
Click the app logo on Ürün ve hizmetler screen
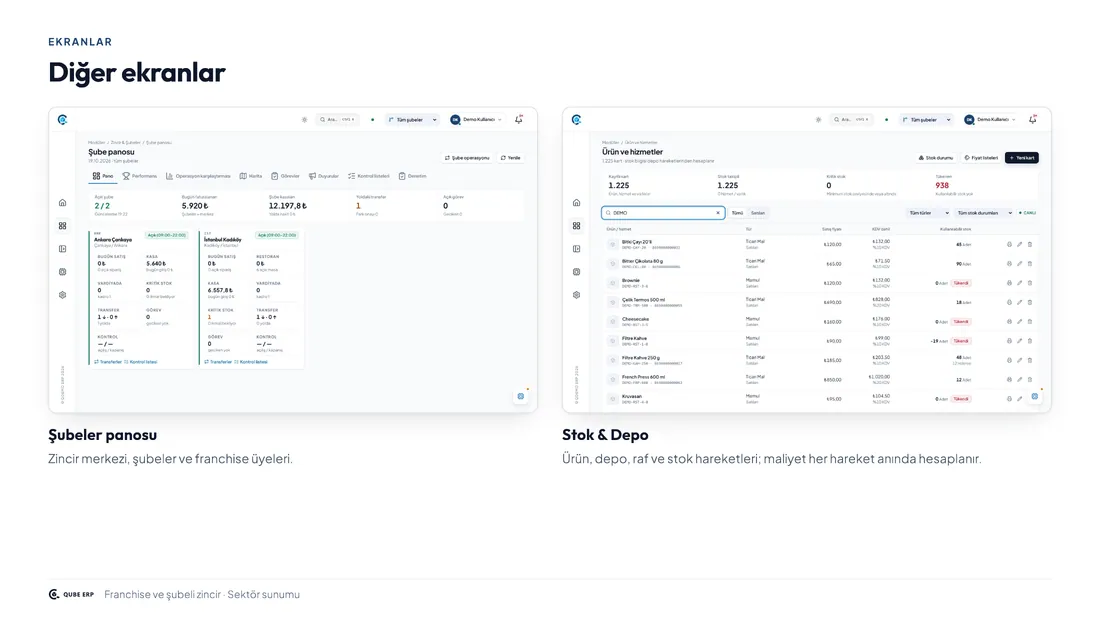click(577, 120)
